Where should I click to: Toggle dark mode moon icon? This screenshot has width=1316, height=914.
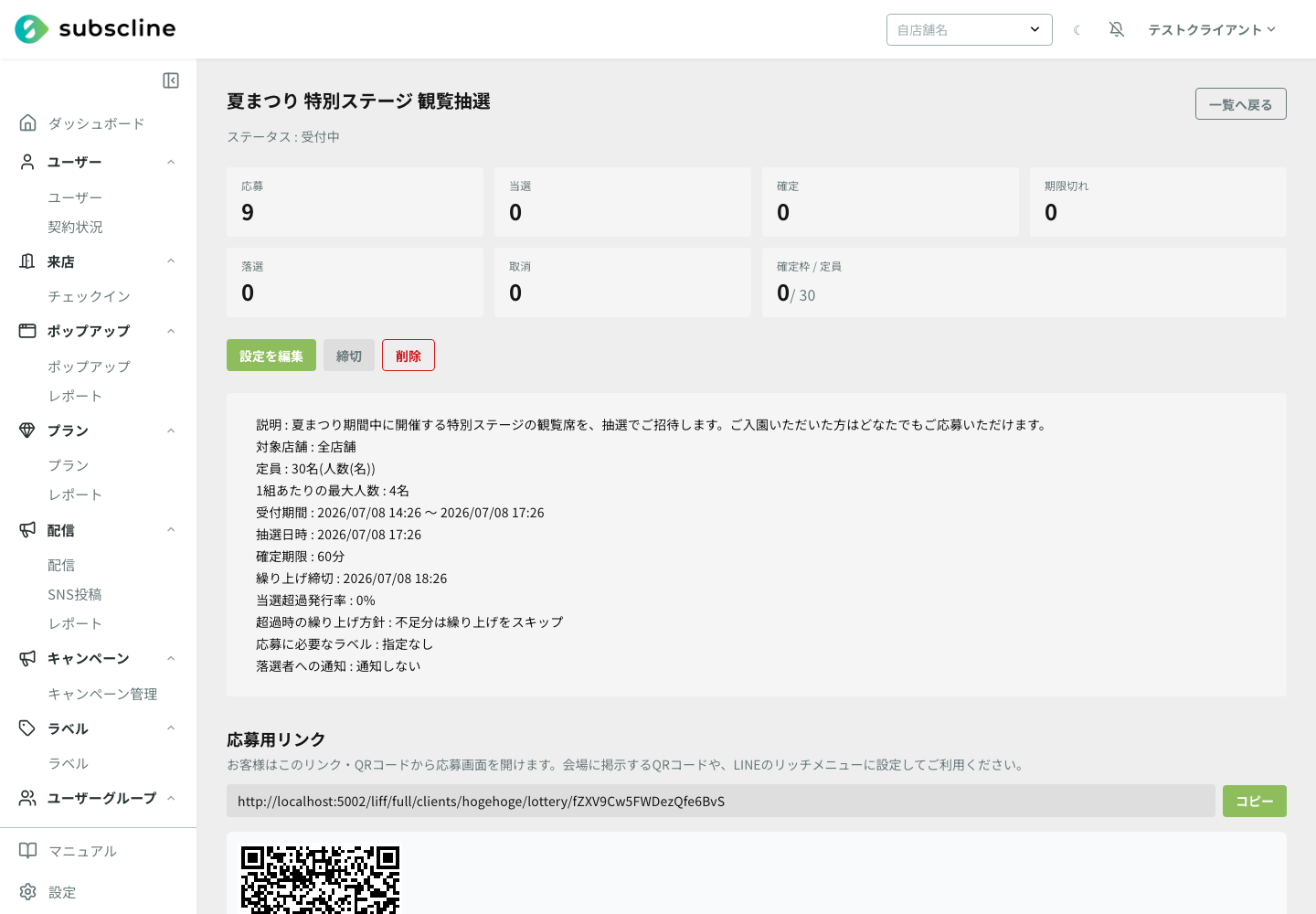coord(1077,30)
